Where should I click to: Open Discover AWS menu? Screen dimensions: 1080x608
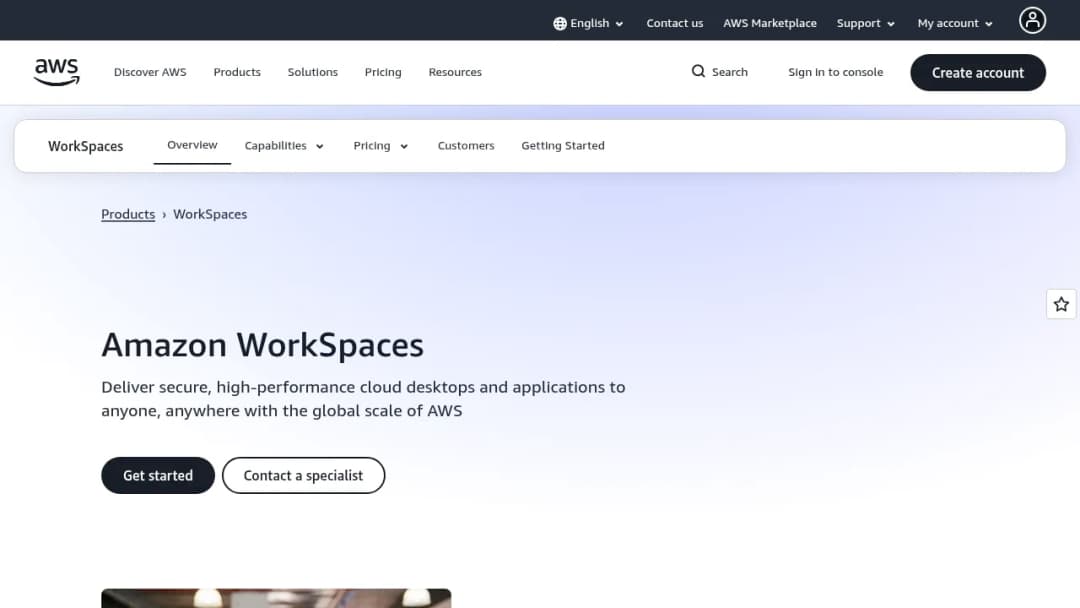[x=150, y=72]
